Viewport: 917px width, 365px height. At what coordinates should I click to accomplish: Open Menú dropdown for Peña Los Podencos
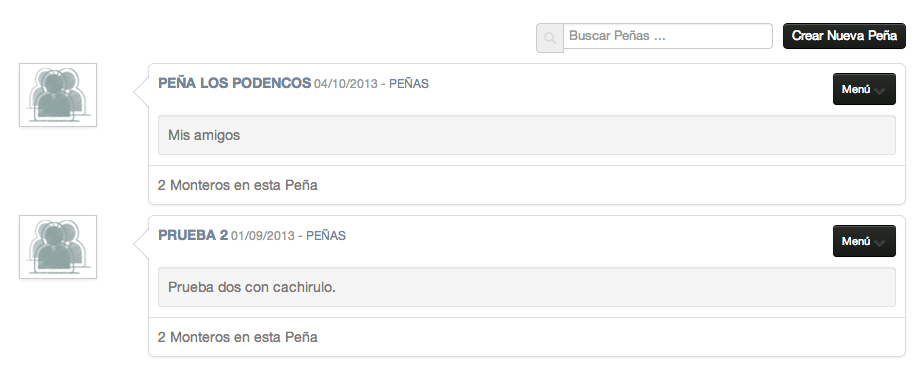coord(864,89)
